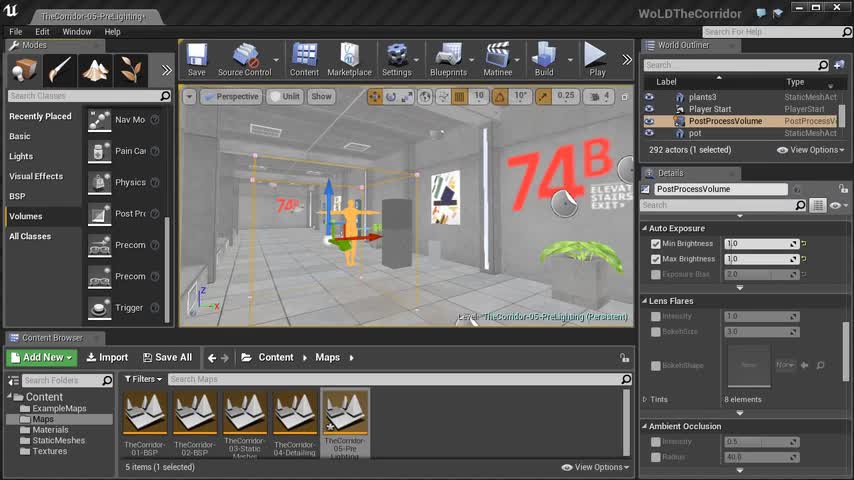Enable the Exposure Bias checkbox
This screenshot has width=854, height=480.
(656, 274)
